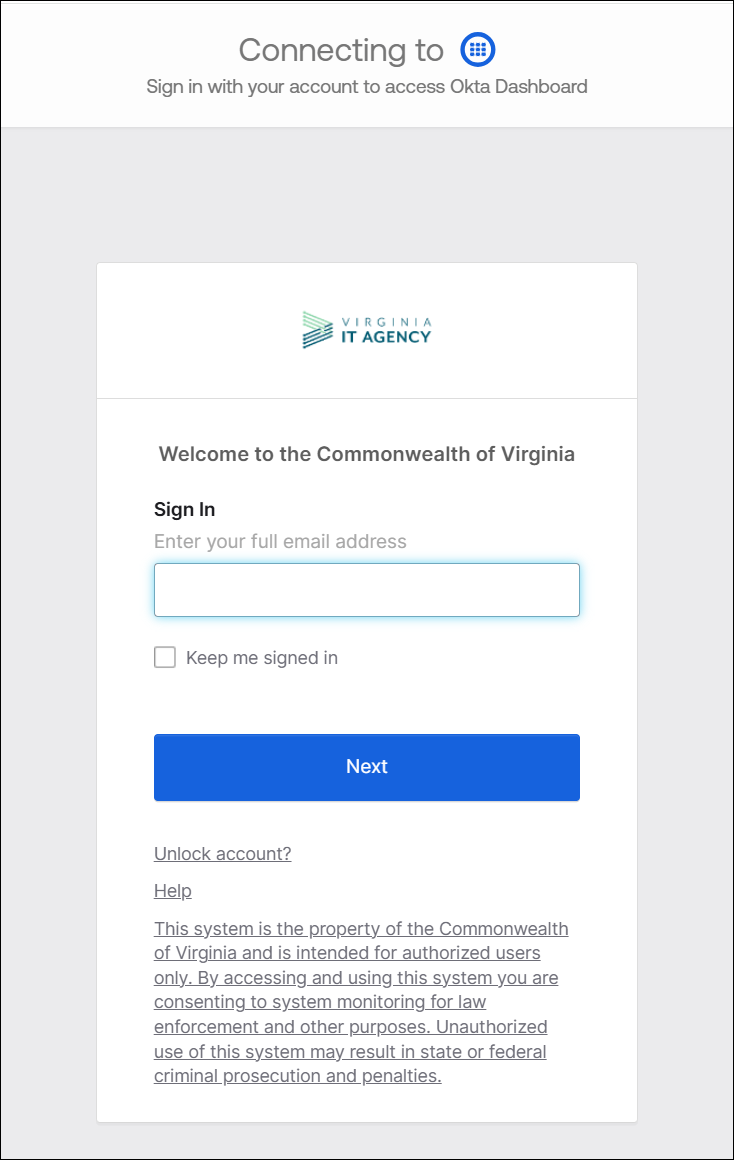Click the "Sign in with your account" subtitle
This screenshot has width=734, height=1160.
pos(367,86)
